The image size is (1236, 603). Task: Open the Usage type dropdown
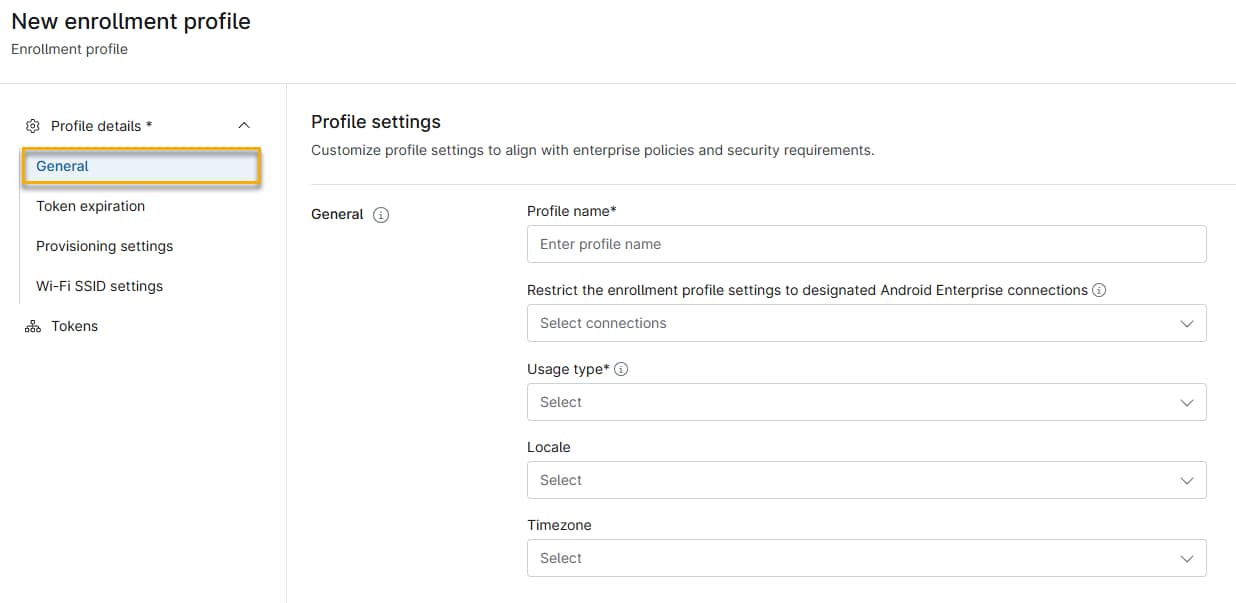tap(866, 402)
